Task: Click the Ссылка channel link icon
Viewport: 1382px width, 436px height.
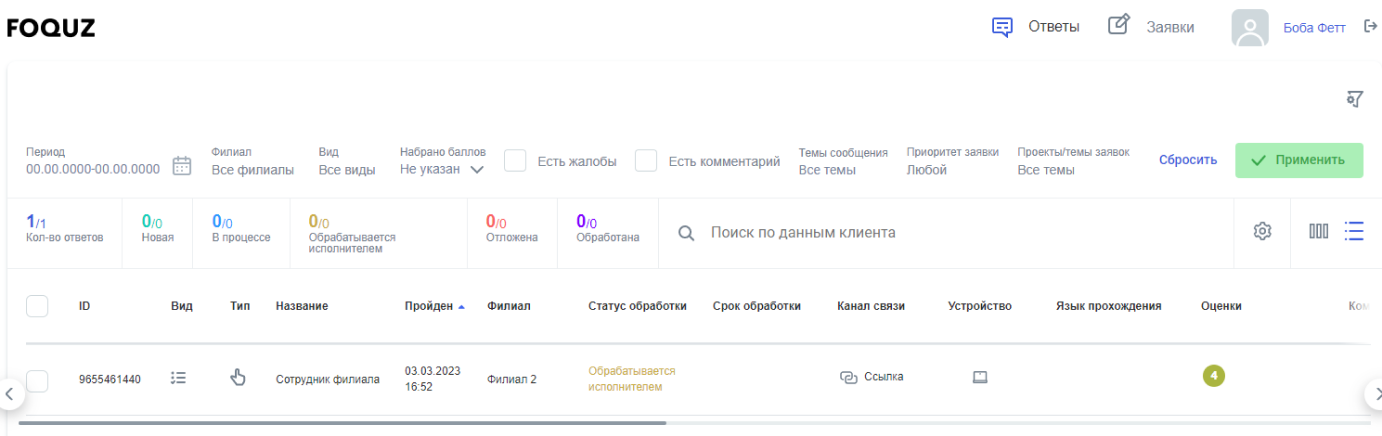Action: 849,377
